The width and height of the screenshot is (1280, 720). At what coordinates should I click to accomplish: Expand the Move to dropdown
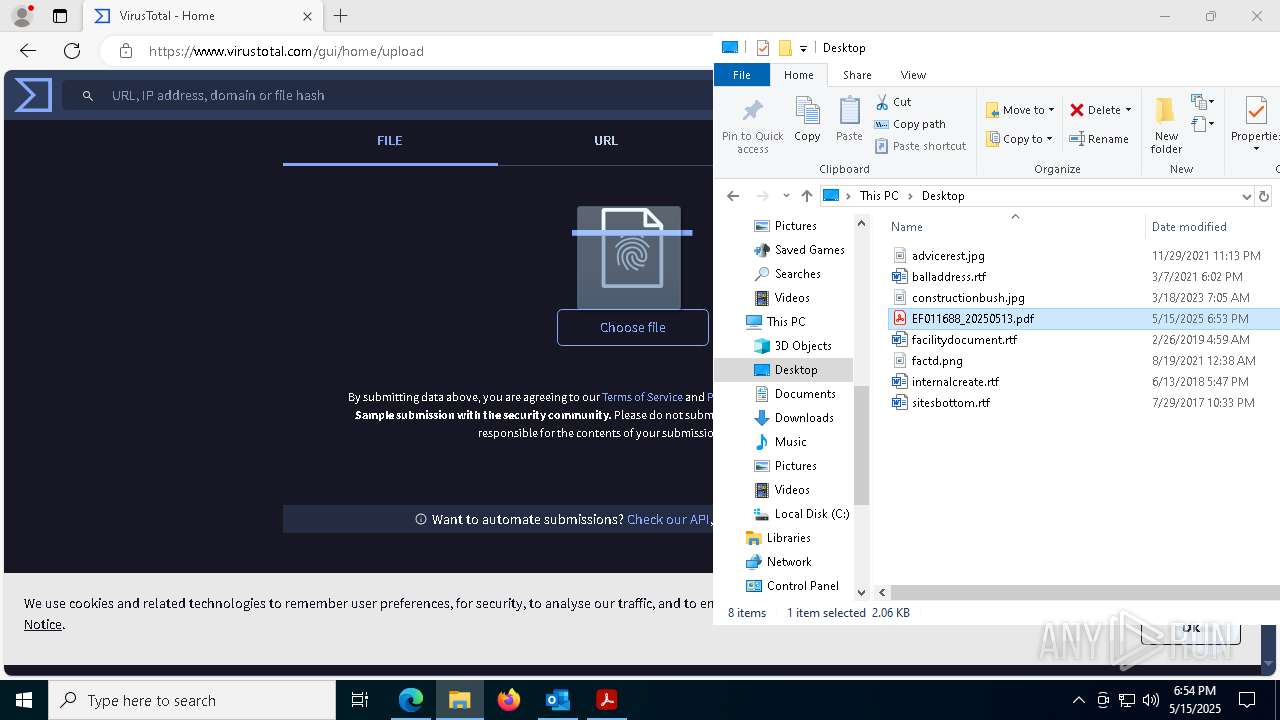1051,110
